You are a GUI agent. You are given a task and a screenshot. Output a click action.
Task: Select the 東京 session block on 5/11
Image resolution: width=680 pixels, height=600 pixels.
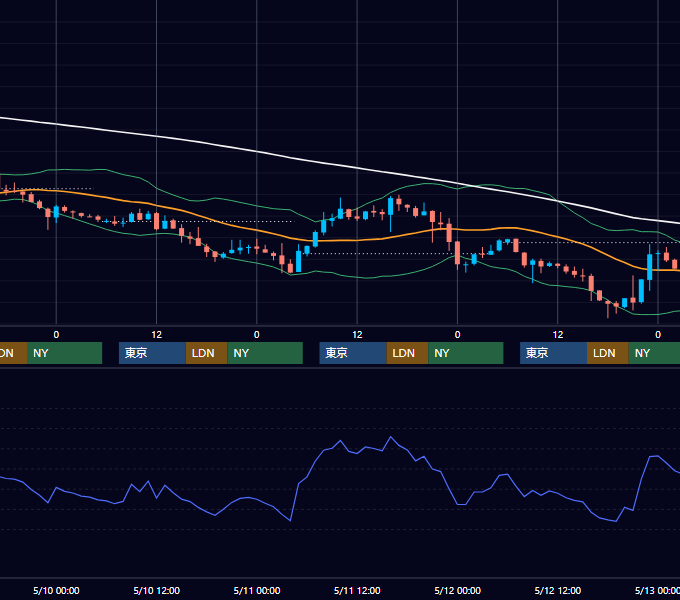pyautogui.click(x=353, y=353)
